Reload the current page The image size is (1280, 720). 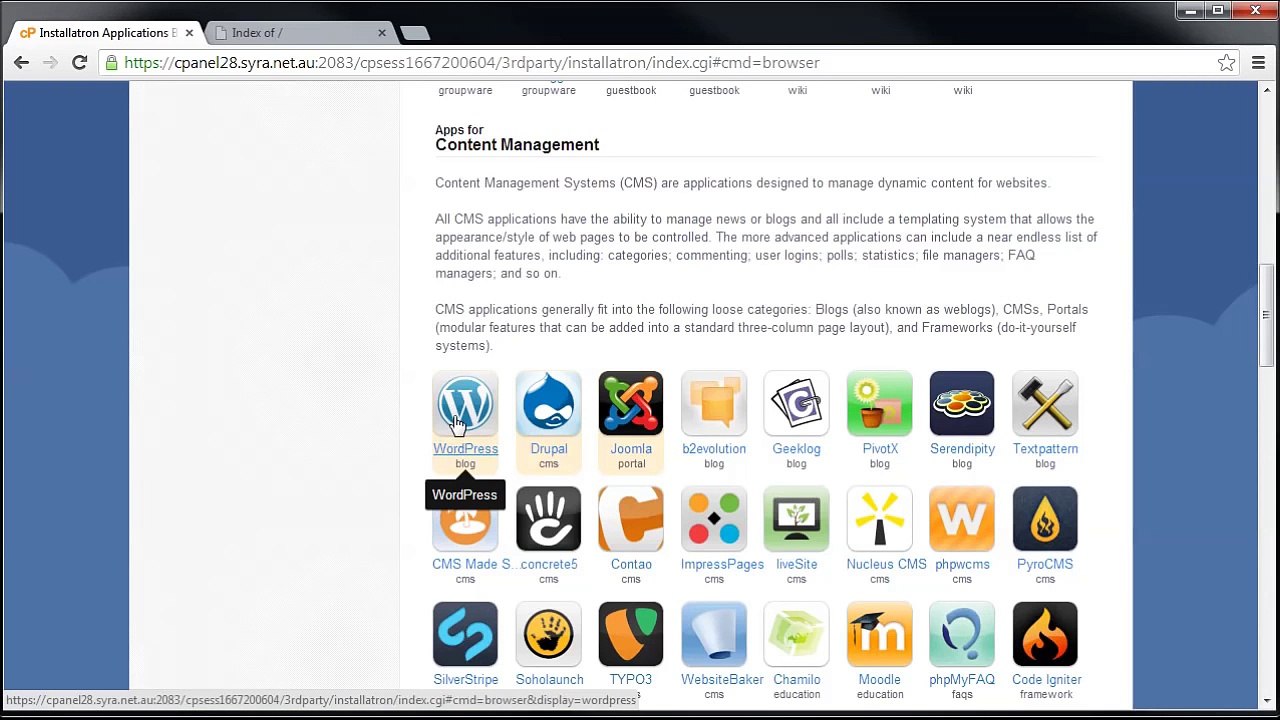(80, 63)
